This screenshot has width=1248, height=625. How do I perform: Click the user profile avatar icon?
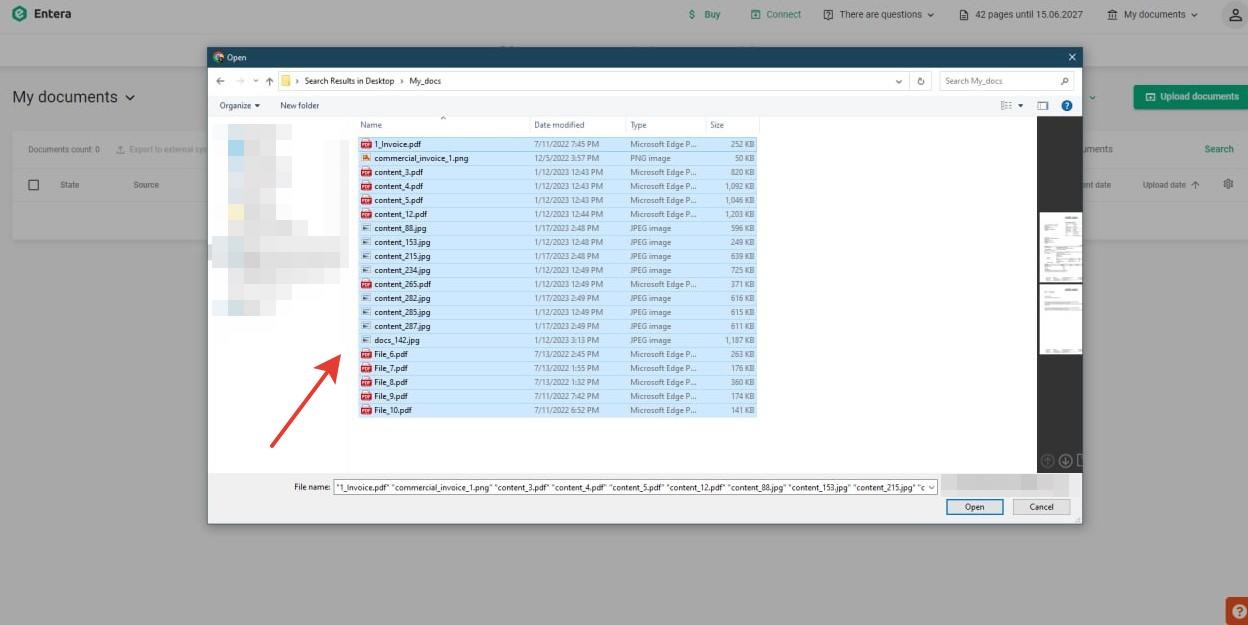tap(1234, 15)
